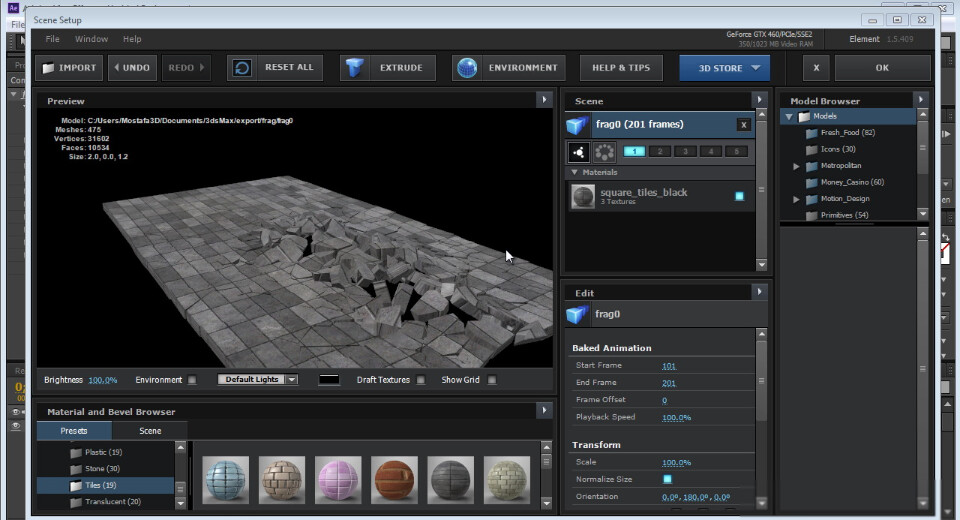Confirm scene with OK button

882,68
